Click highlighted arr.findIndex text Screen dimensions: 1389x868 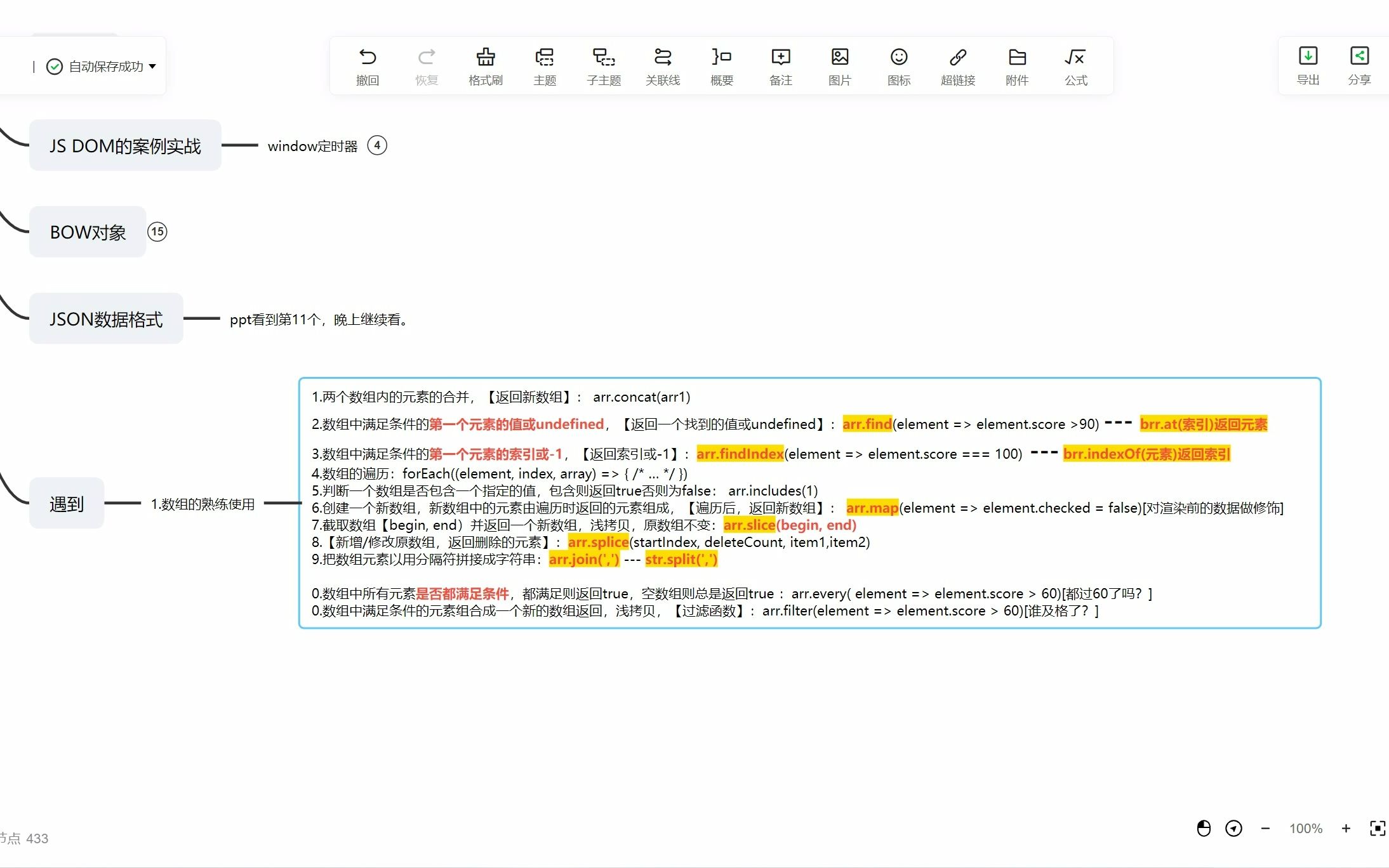coord(740,454)
